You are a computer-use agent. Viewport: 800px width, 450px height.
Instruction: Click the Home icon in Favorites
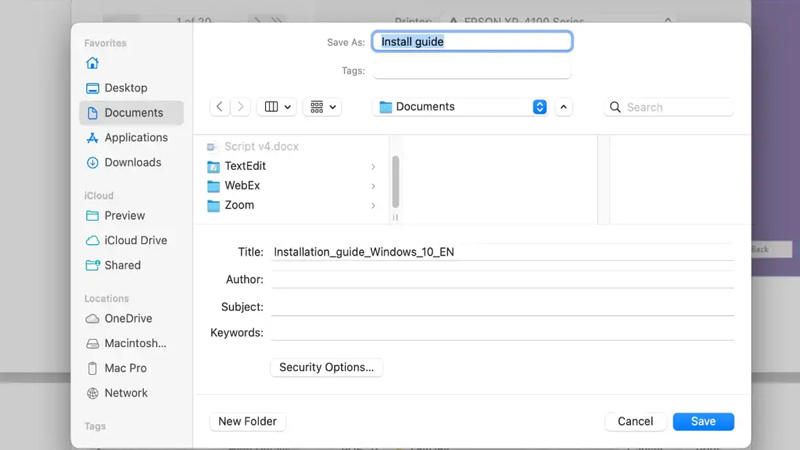[x=93, y=63]
